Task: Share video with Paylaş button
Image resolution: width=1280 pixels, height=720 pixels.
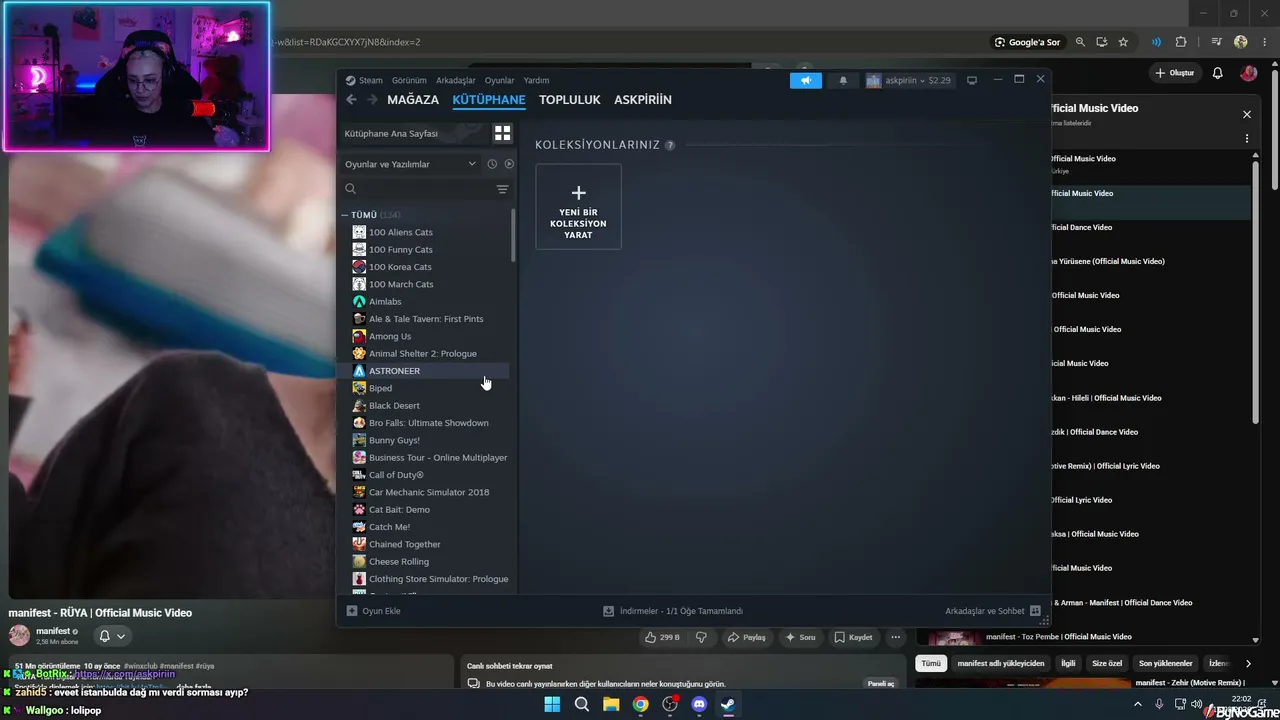Action: coord(747,637)
